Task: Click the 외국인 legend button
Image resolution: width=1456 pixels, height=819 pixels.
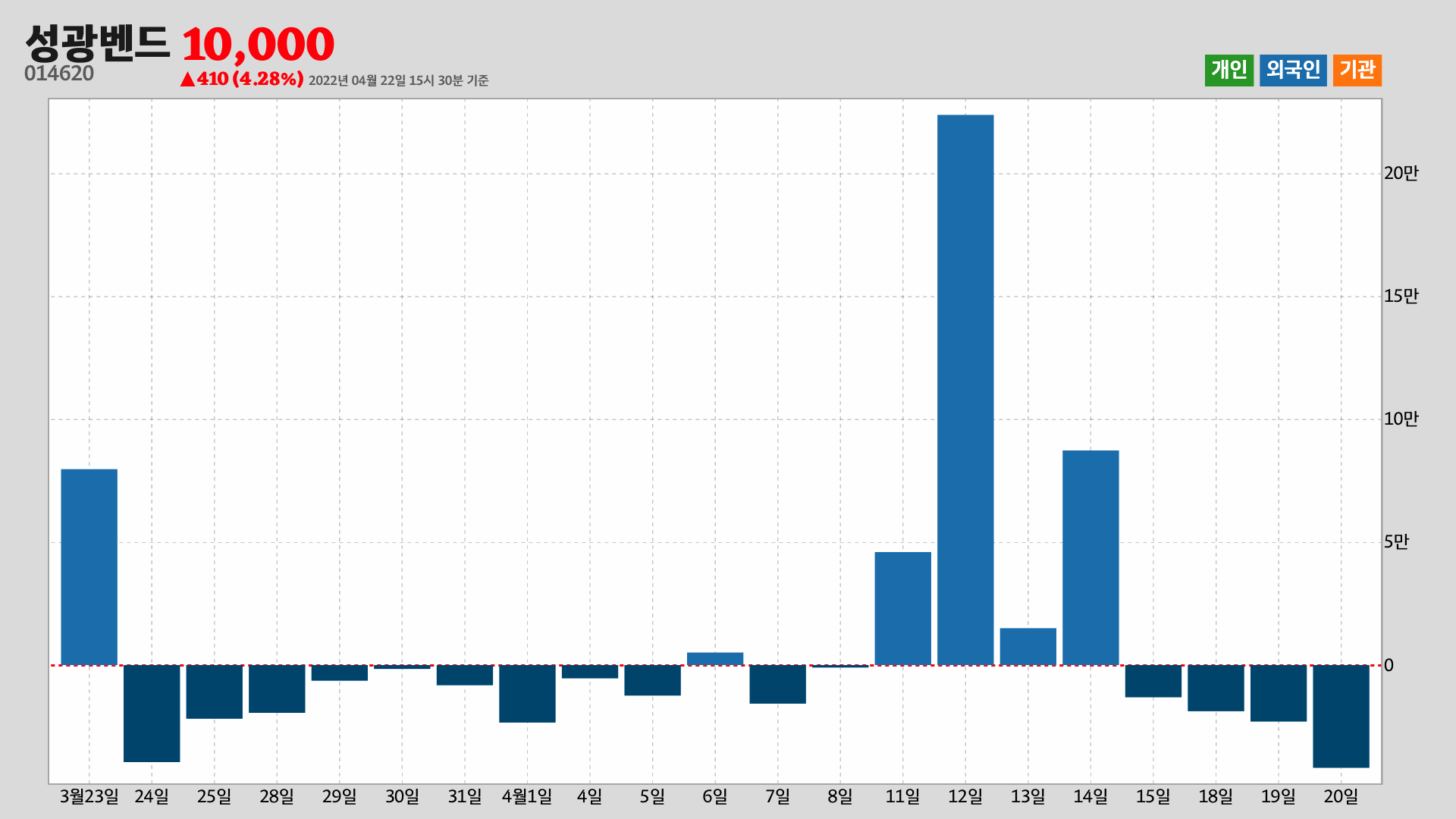Action: [x=1293, y=71]
